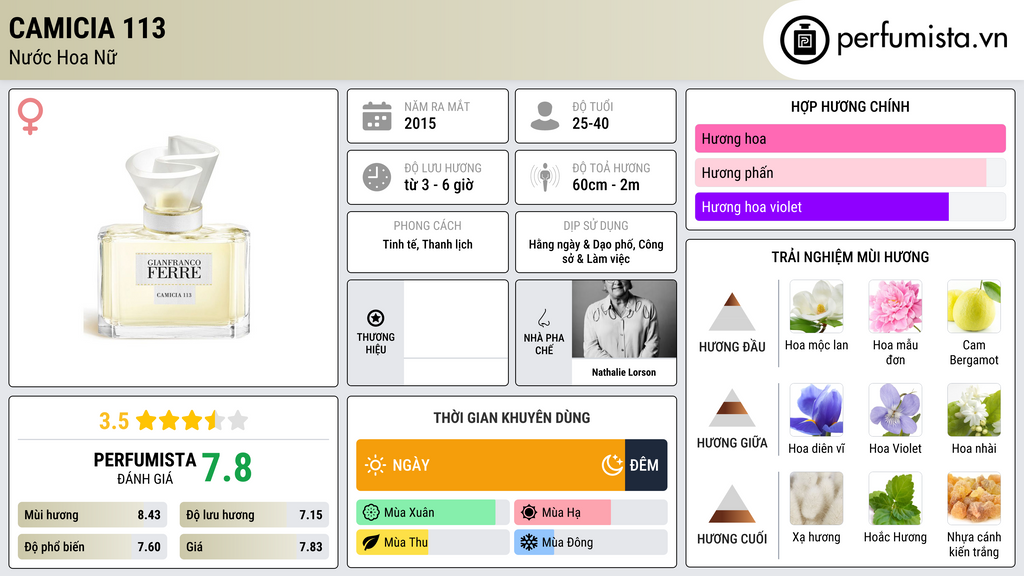
Task: Click the Mùi hương 8.43 score bar
Action: coord(92,515)
